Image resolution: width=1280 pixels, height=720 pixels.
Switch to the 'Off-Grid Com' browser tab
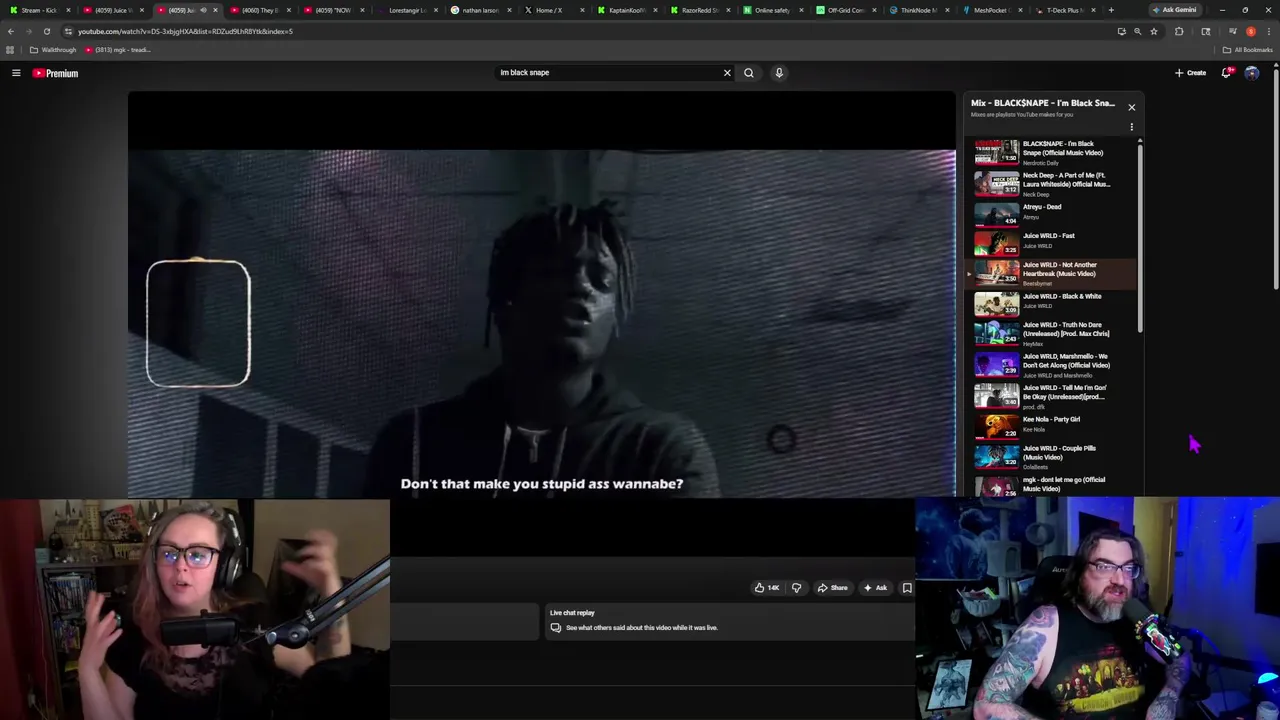[845, 10]
